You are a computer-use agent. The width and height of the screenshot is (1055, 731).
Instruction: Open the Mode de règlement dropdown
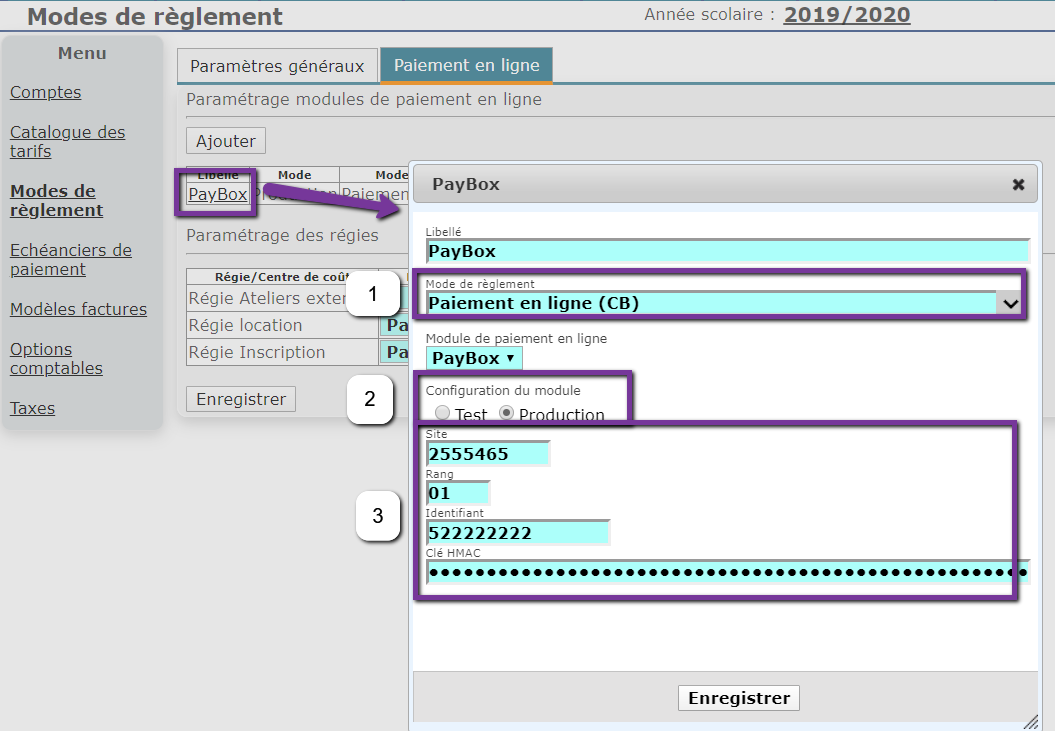pyautogui.click(x=723, y=304)
